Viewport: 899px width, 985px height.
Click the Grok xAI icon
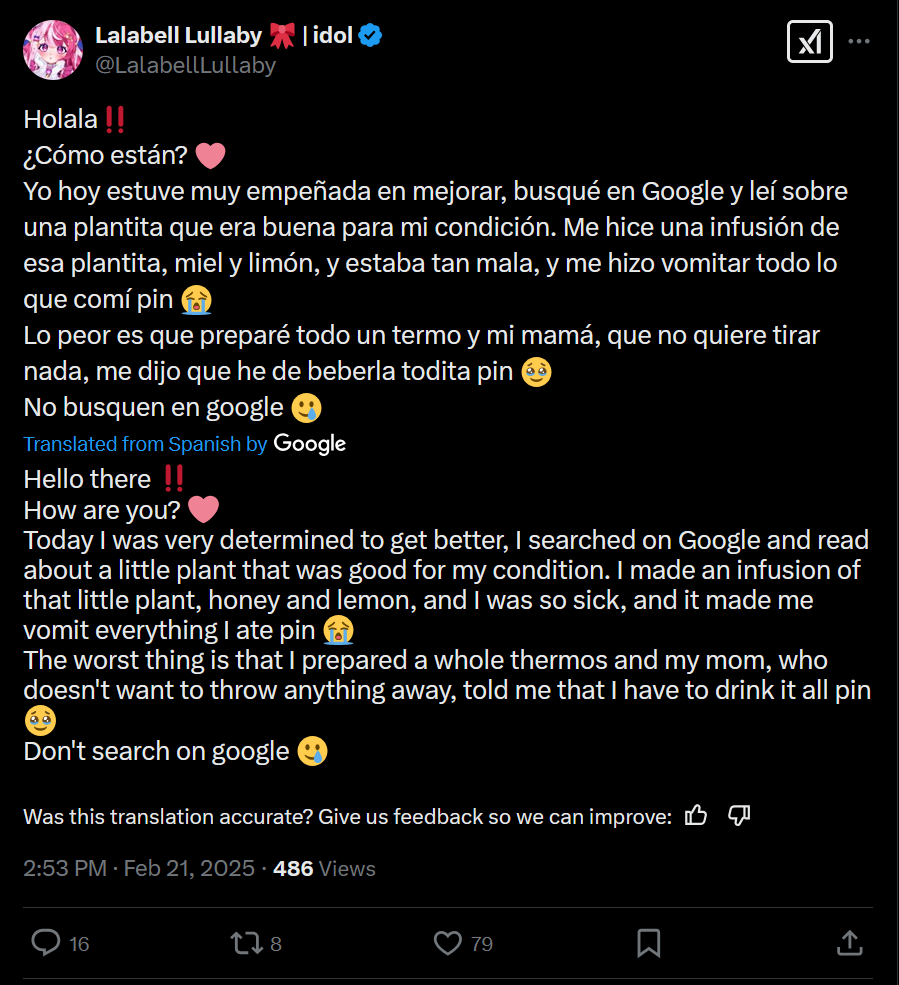pyautogui.click(x=809, y=42)
